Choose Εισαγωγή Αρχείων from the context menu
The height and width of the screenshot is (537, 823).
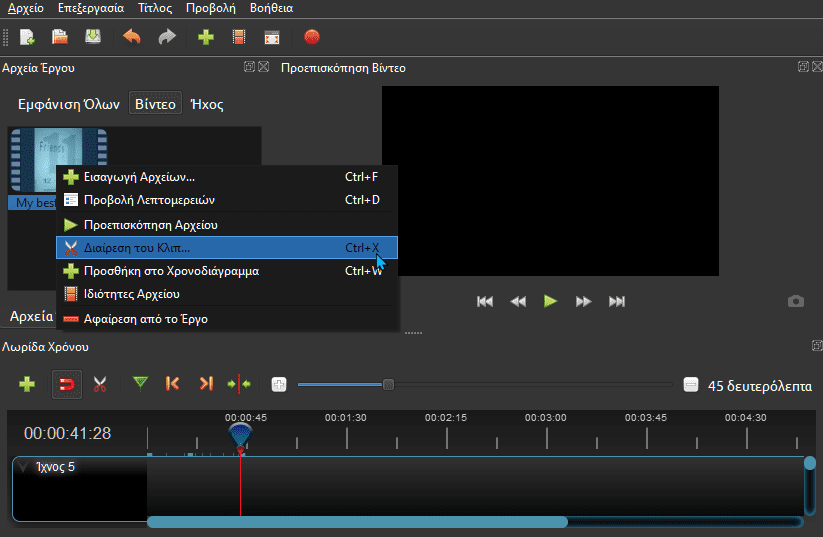[x=227, y=177]
